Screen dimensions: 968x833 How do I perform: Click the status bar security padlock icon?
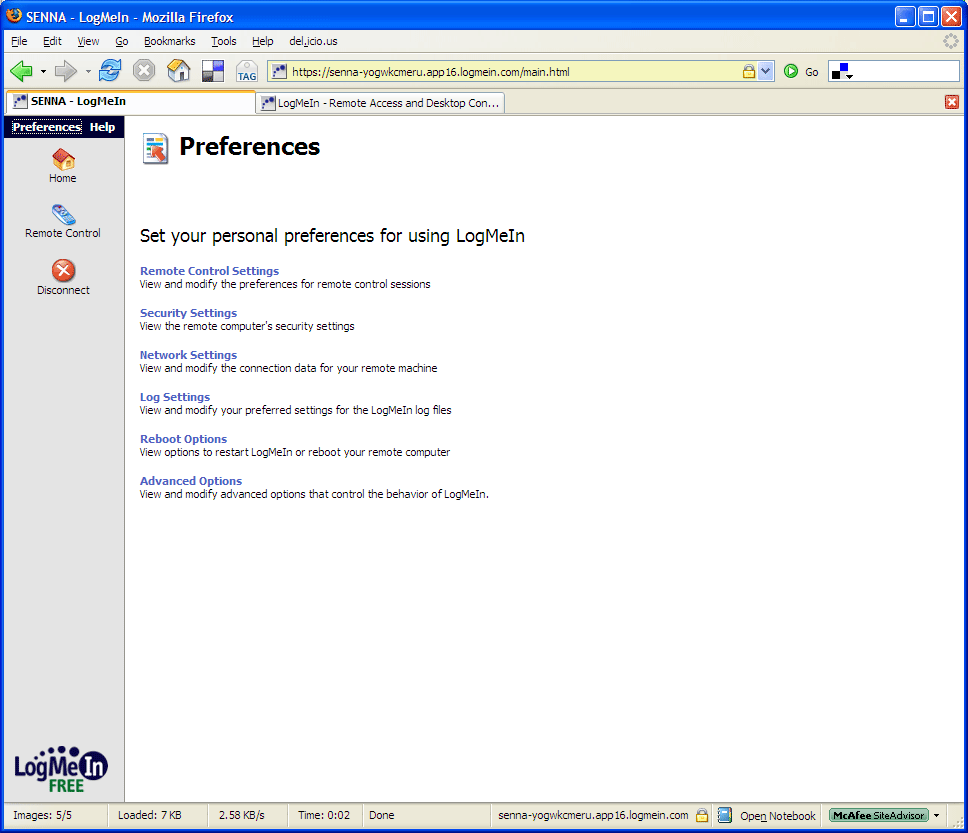click(x=702, y=815)
